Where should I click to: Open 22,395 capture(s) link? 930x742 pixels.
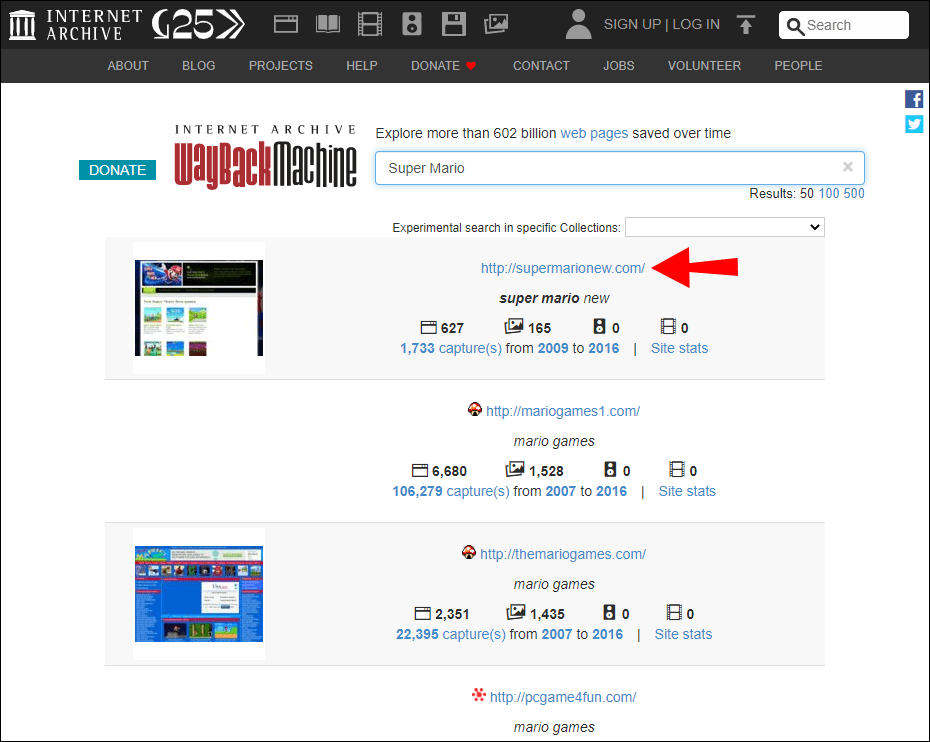coord(451,634)
